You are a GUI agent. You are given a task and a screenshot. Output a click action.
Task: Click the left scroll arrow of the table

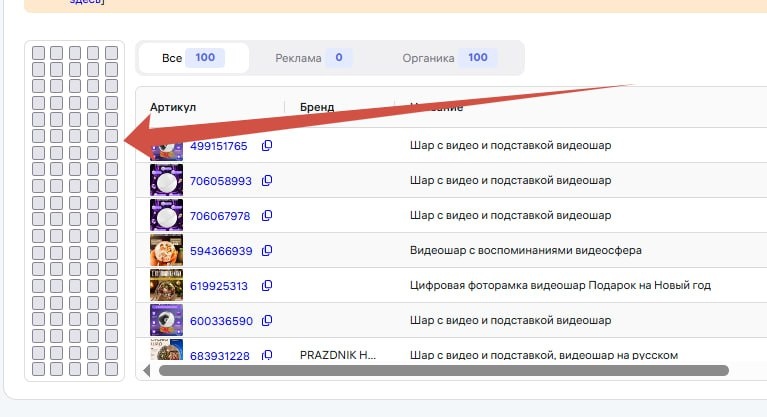pos(147,371)
